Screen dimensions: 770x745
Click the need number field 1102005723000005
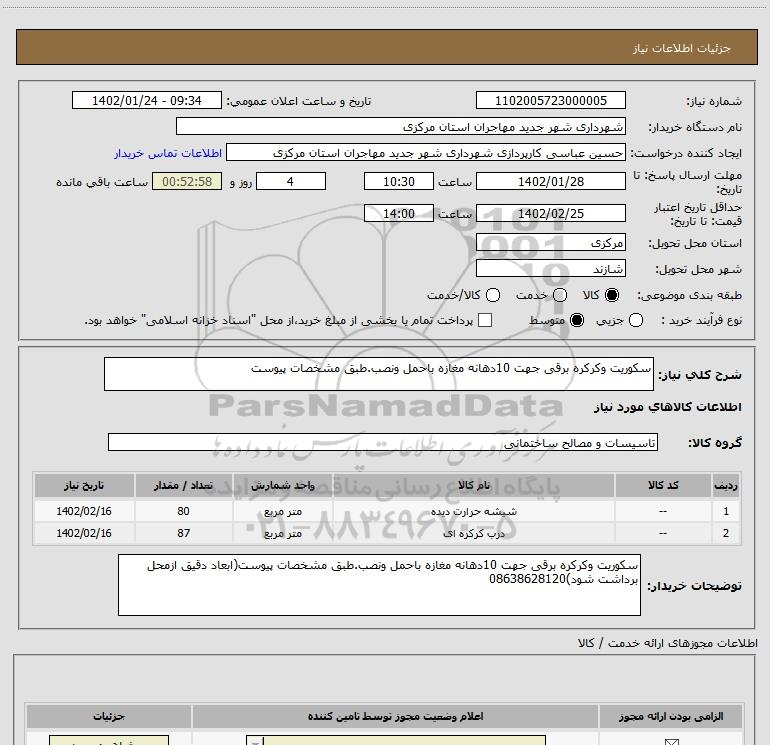(x=550, y=100)
